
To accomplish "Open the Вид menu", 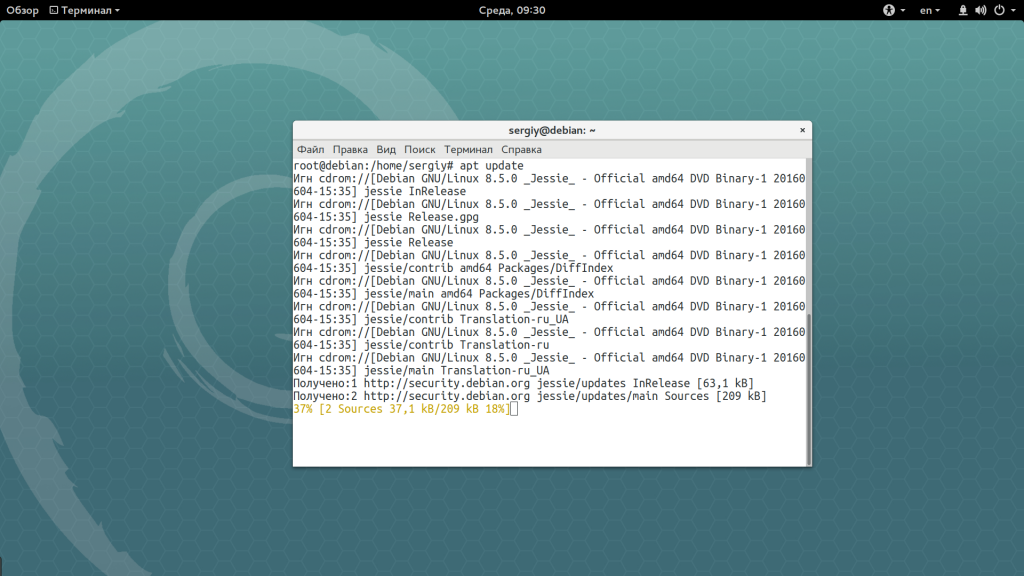I will pyautogui.click(x=386, y=149).
